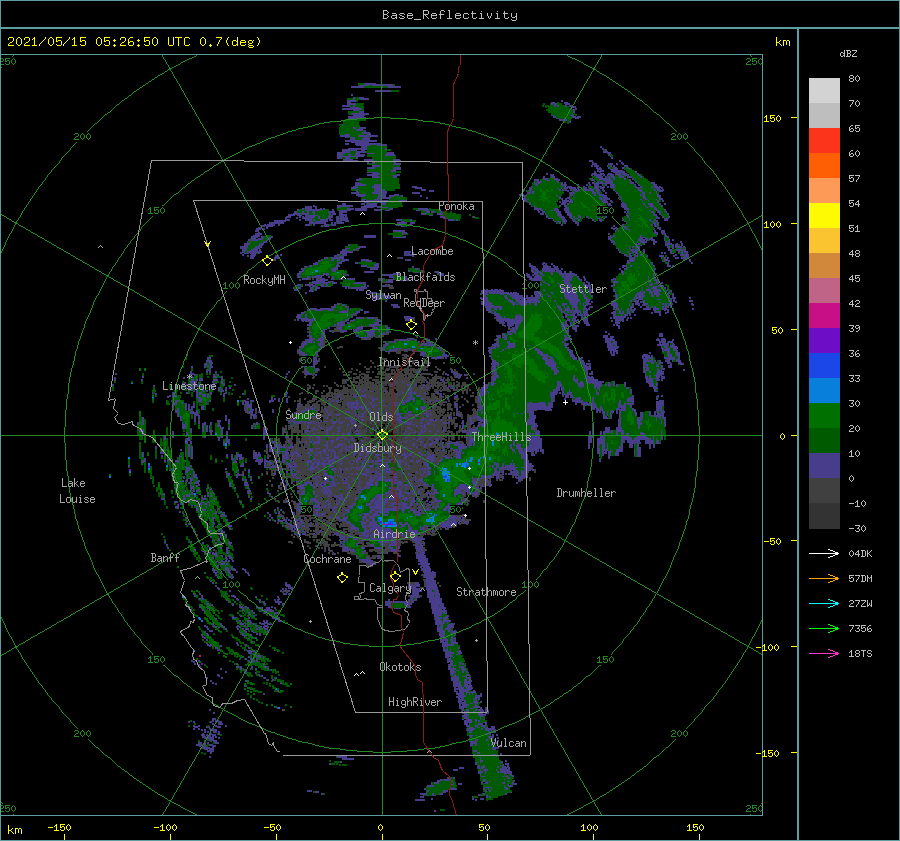Click the Drumheller label
This screenshot has width=900, height=841.
[586, 493]
